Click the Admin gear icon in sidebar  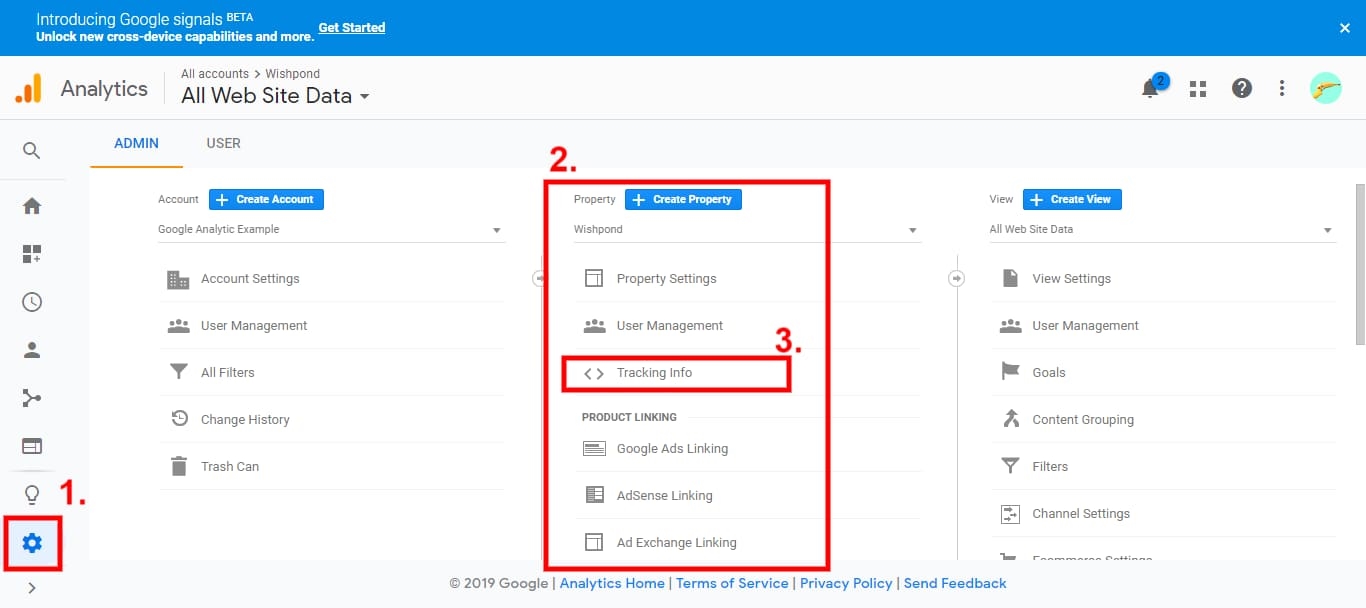(32, 543)
